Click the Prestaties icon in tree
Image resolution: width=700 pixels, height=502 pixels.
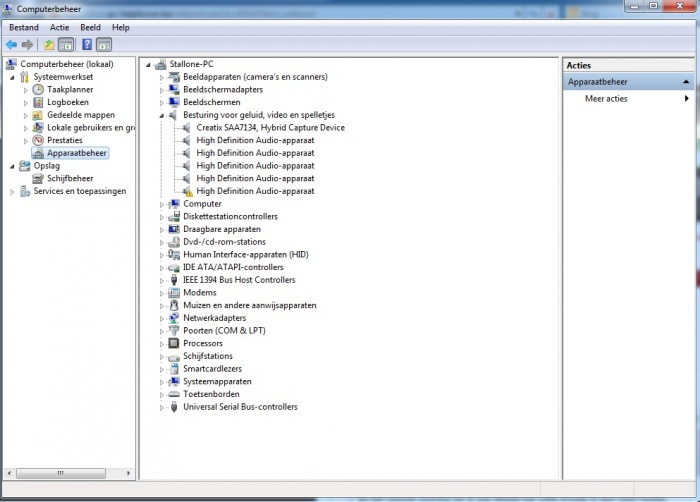coord(38,140)
